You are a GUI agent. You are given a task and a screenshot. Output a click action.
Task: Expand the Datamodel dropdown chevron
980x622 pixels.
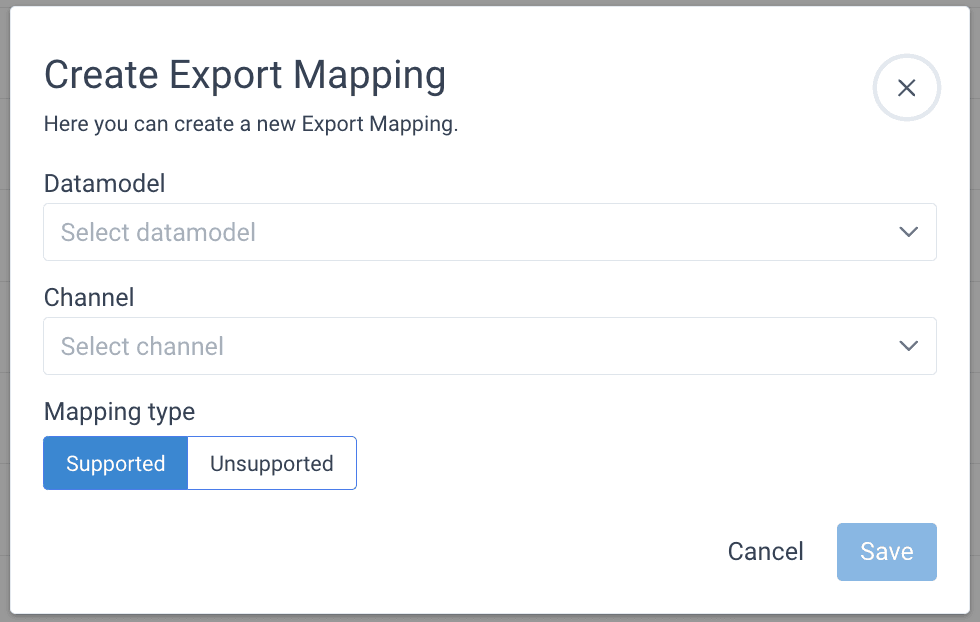[x=908, y=232]
